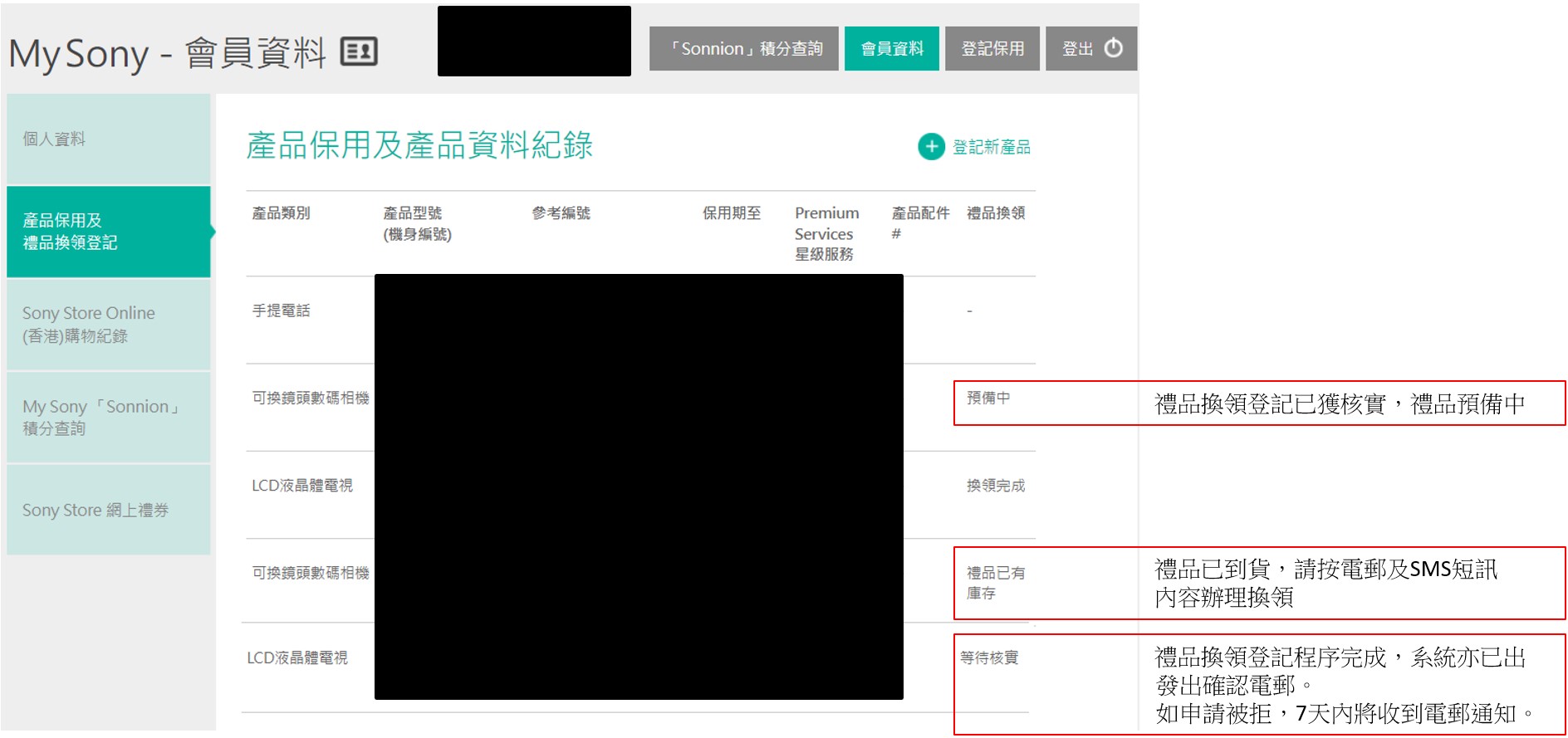Click the 預備中 gift status
Image resolution: width=1568 pixels, height=738 pixels.
[988, 398]
